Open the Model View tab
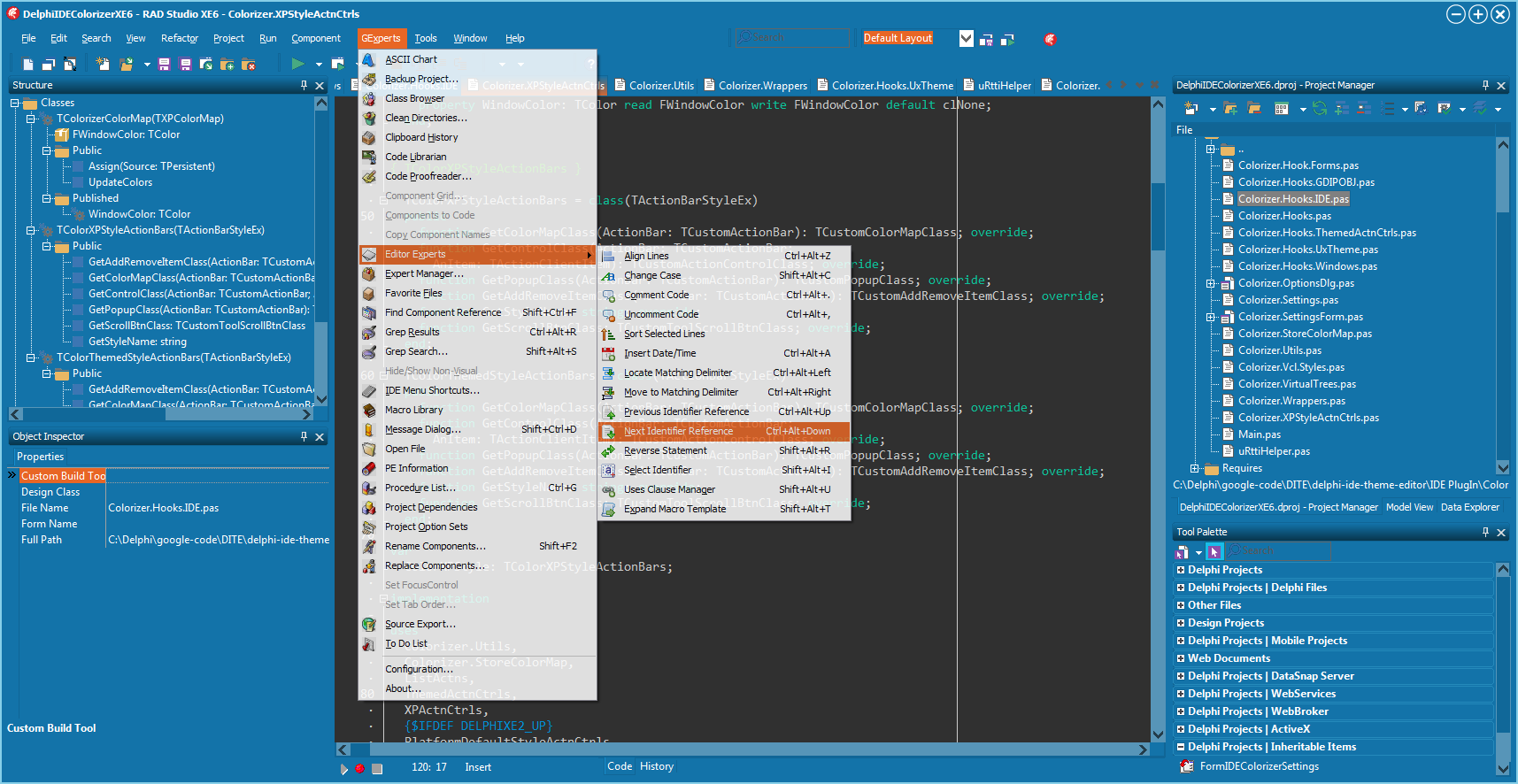Viewport: 1518px width, 784px height. point(1409,508)
